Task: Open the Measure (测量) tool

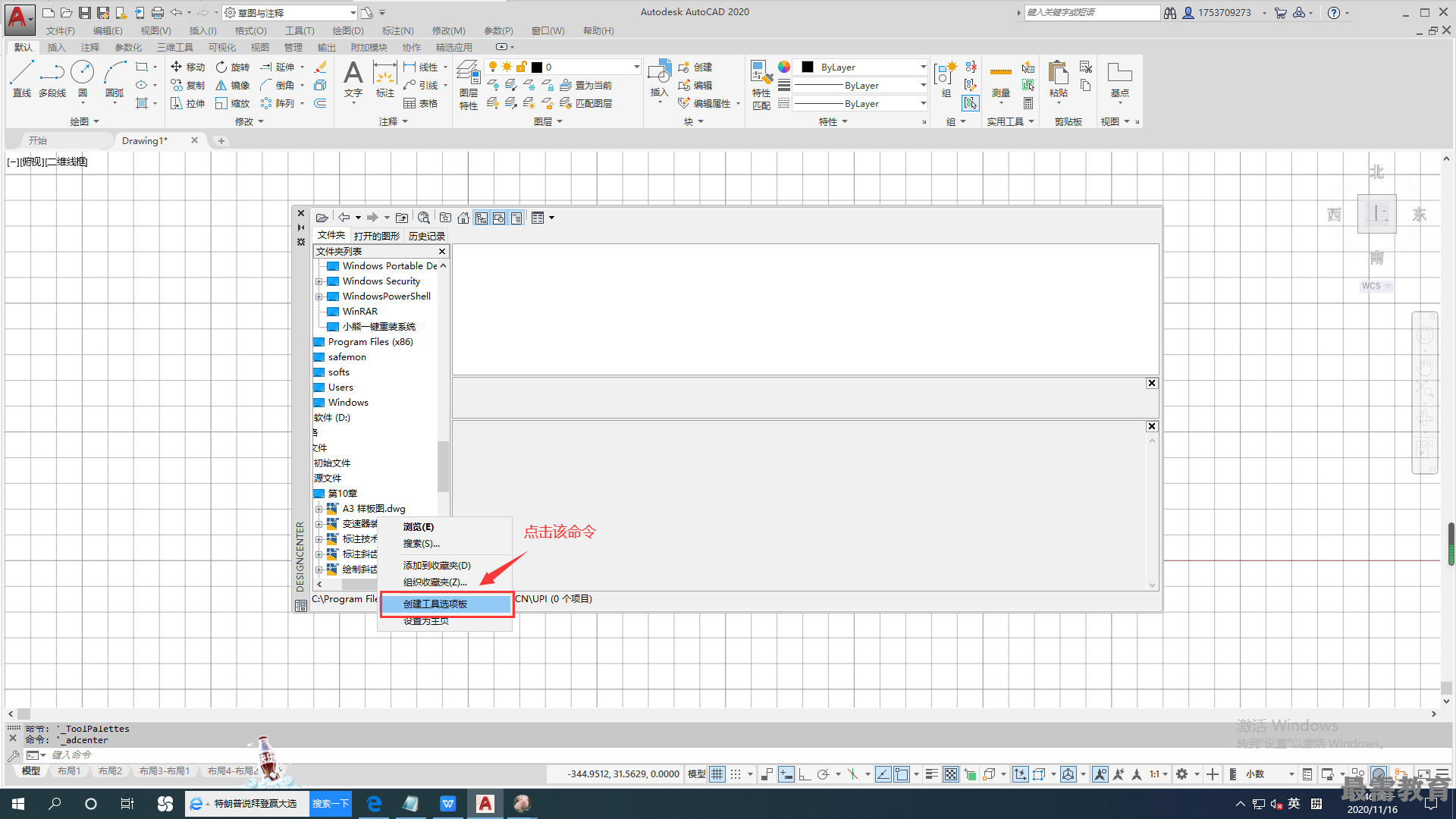Action: [1001, 79]
